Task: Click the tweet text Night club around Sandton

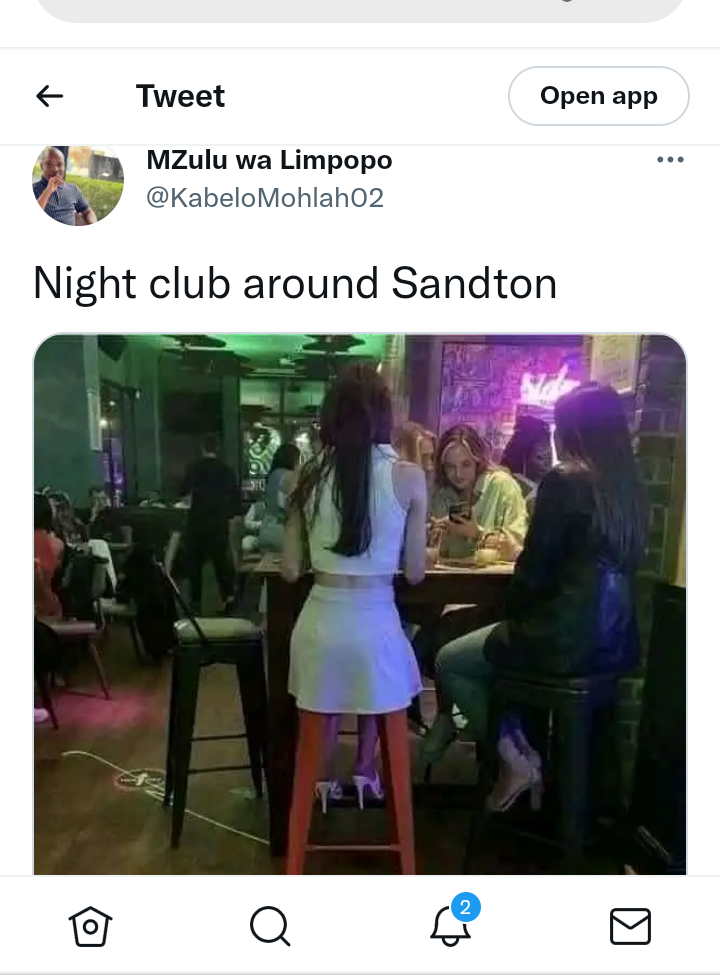Action: pos(294,284)
